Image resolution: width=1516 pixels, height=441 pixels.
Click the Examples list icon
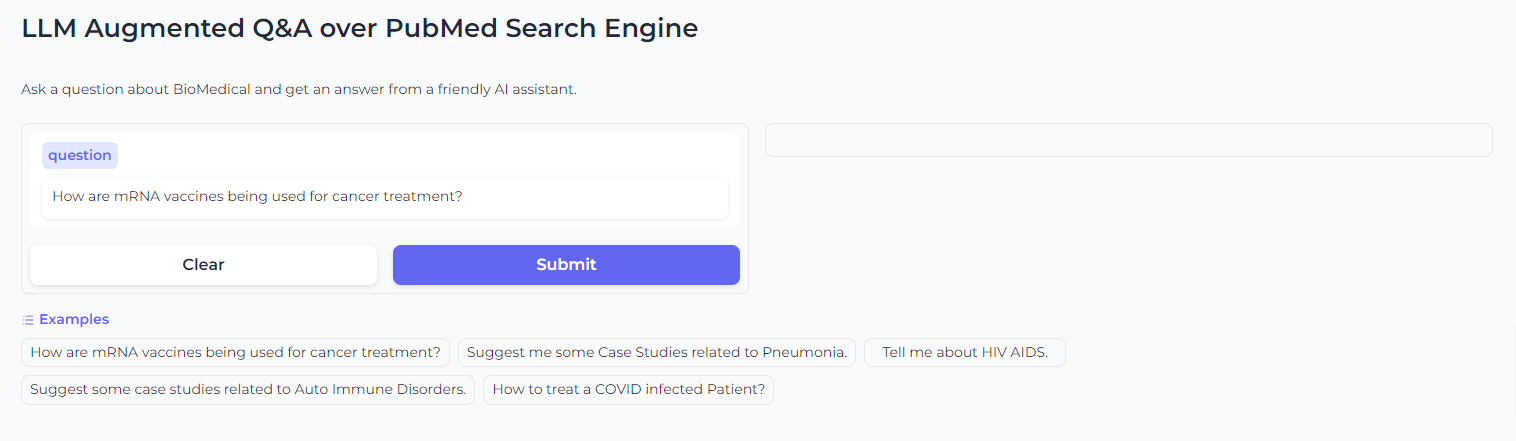coord(28,320)
